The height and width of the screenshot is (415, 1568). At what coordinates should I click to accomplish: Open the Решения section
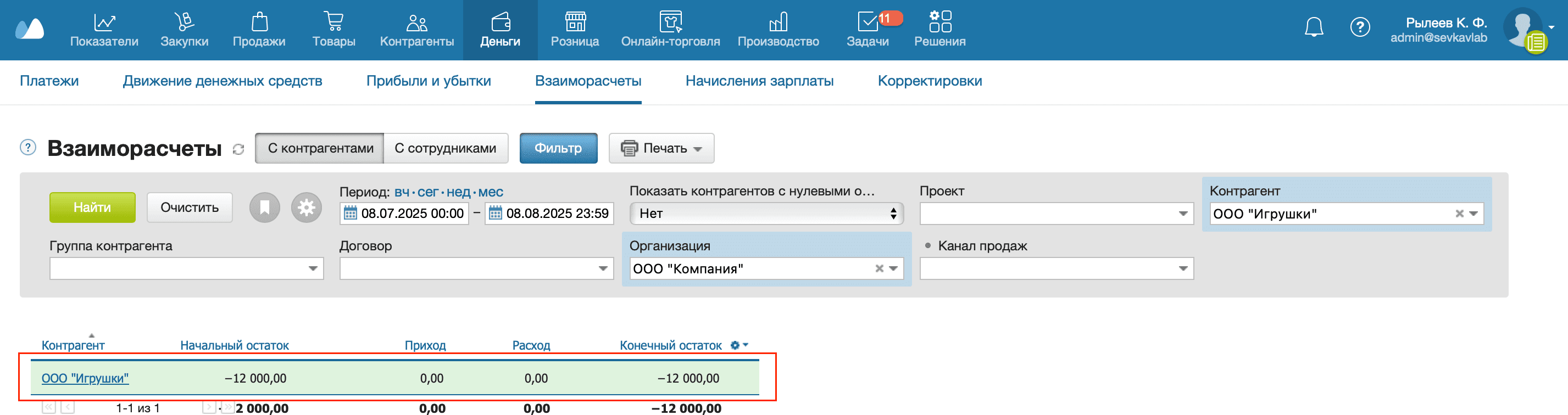940,30
